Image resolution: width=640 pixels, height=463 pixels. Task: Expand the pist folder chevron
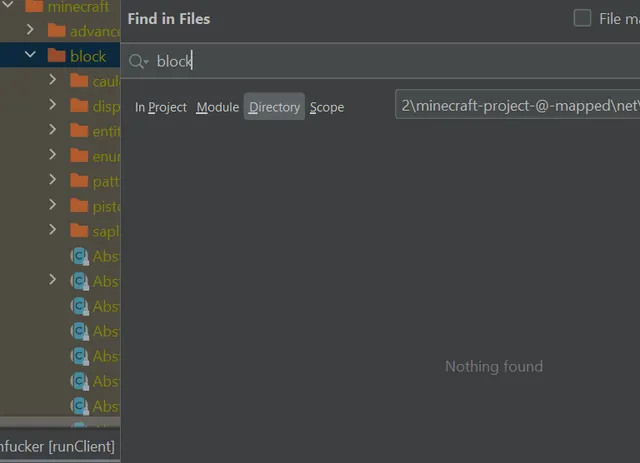click(52, 204)
